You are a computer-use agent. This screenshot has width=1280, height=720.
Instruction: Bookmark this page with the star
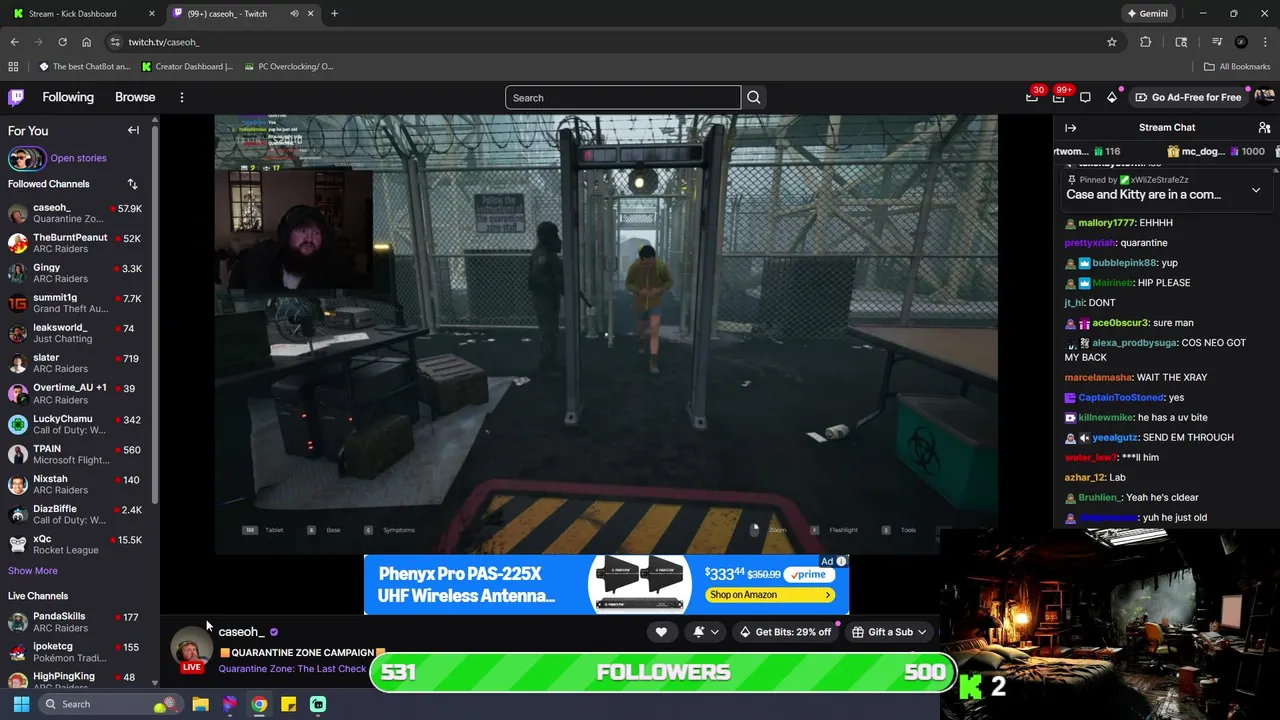click(x=1111, y=42)
